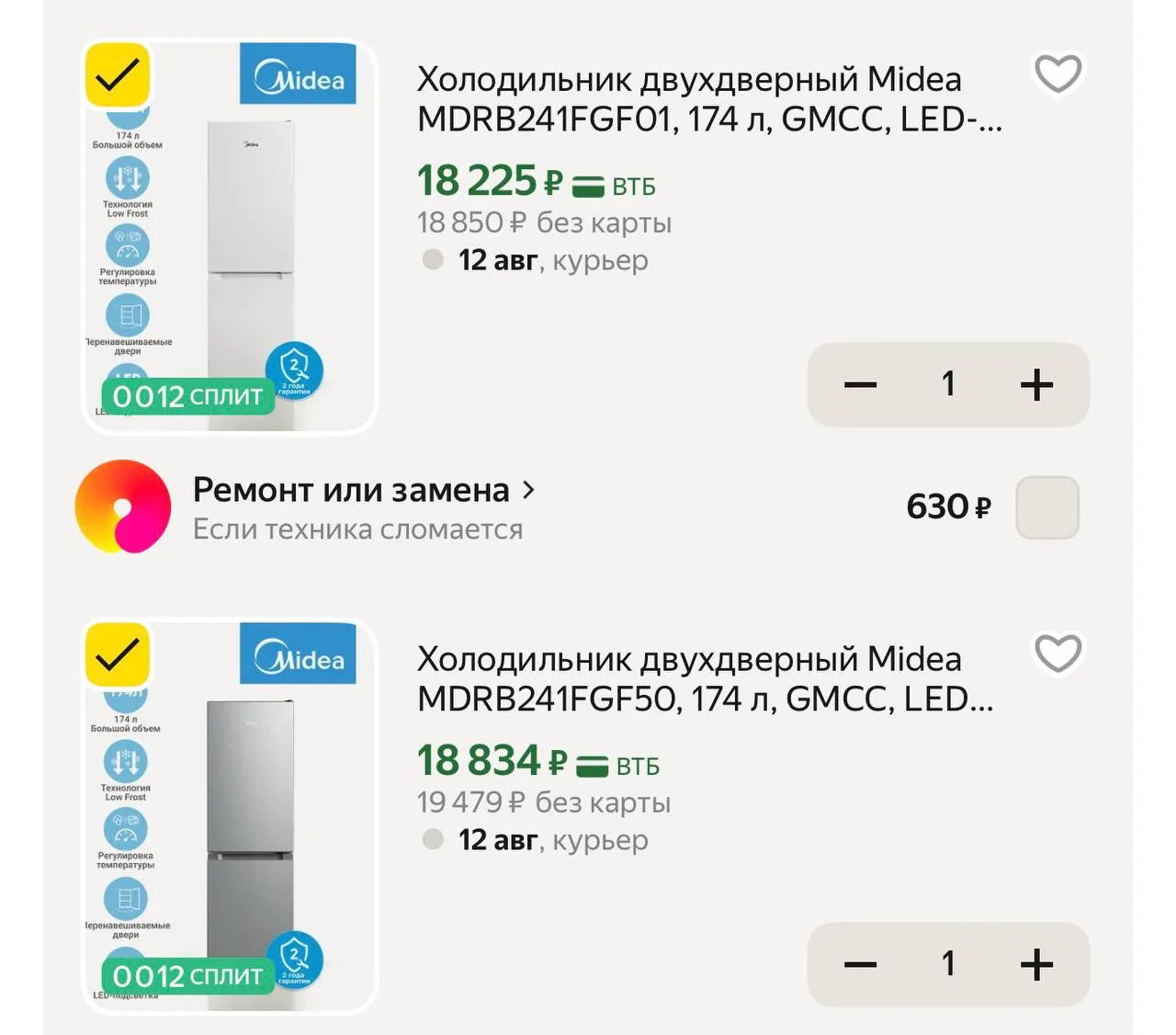Tap the 0012 сплит badge on silver fridge
This screenshot has width=1176, height=1035.
[188, 976]
